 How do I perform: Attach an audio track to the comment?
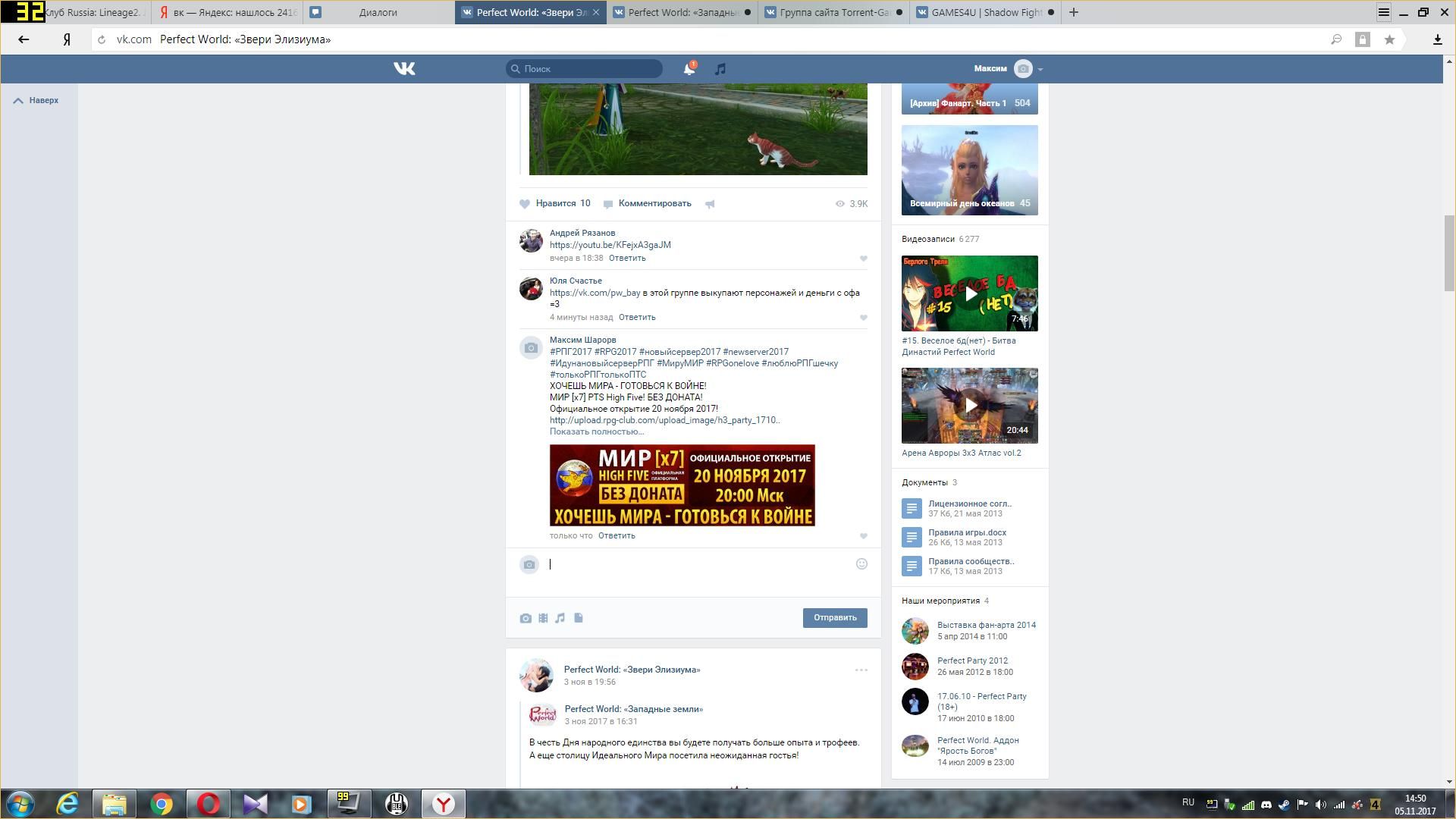click(x=560, y=618)
